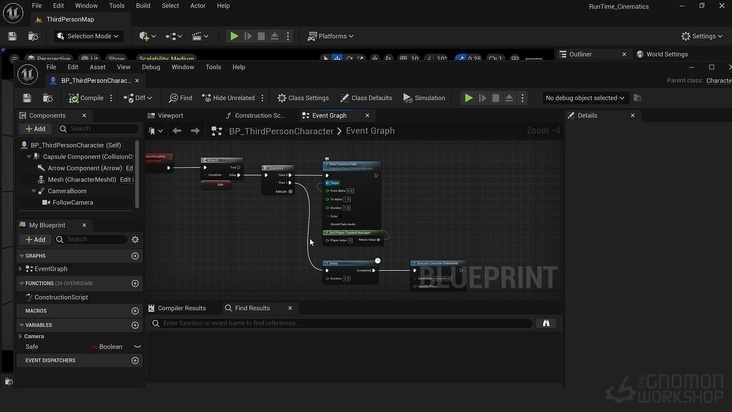Close the Find Results tab
The image size is (732, 412).
click(x=290, y=308)
